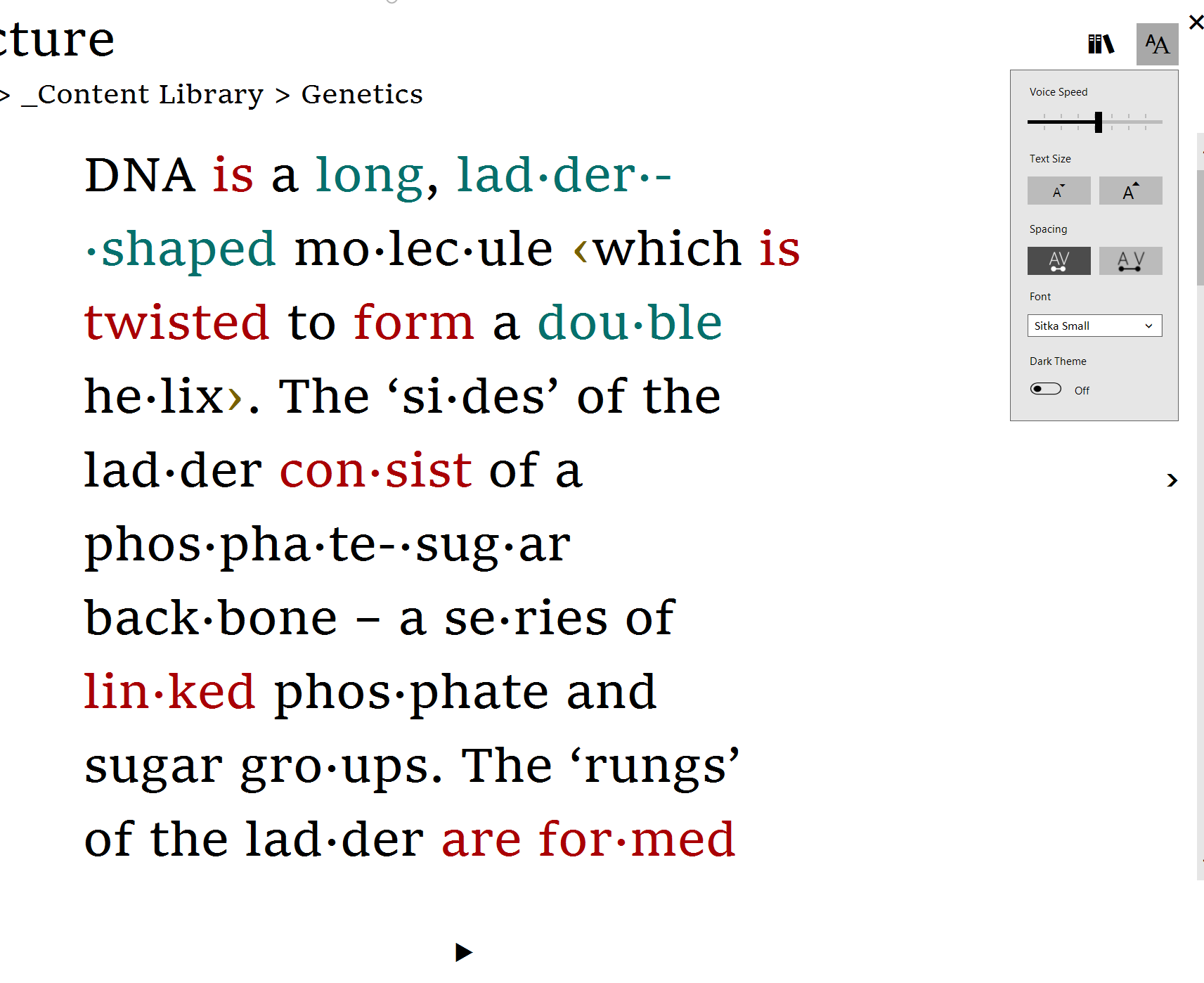Image resolution: width=1204 pixels, height=983 pixels.
Task: Select the wide spacing option
Action: [x=1130, y=261]
